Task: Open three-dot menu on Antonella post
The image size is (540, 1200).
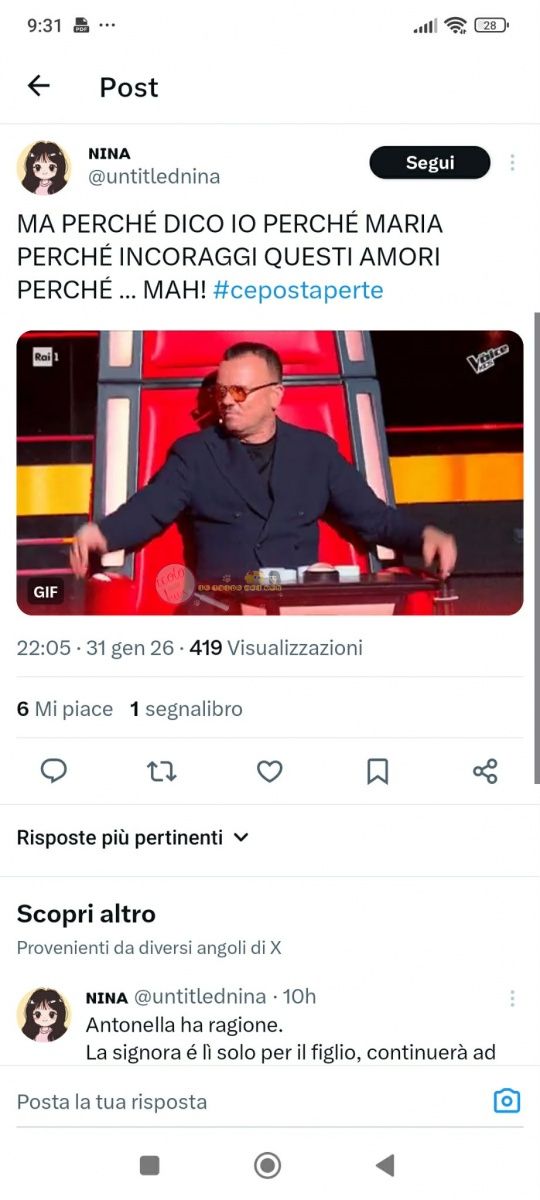Action: (512, 998)
